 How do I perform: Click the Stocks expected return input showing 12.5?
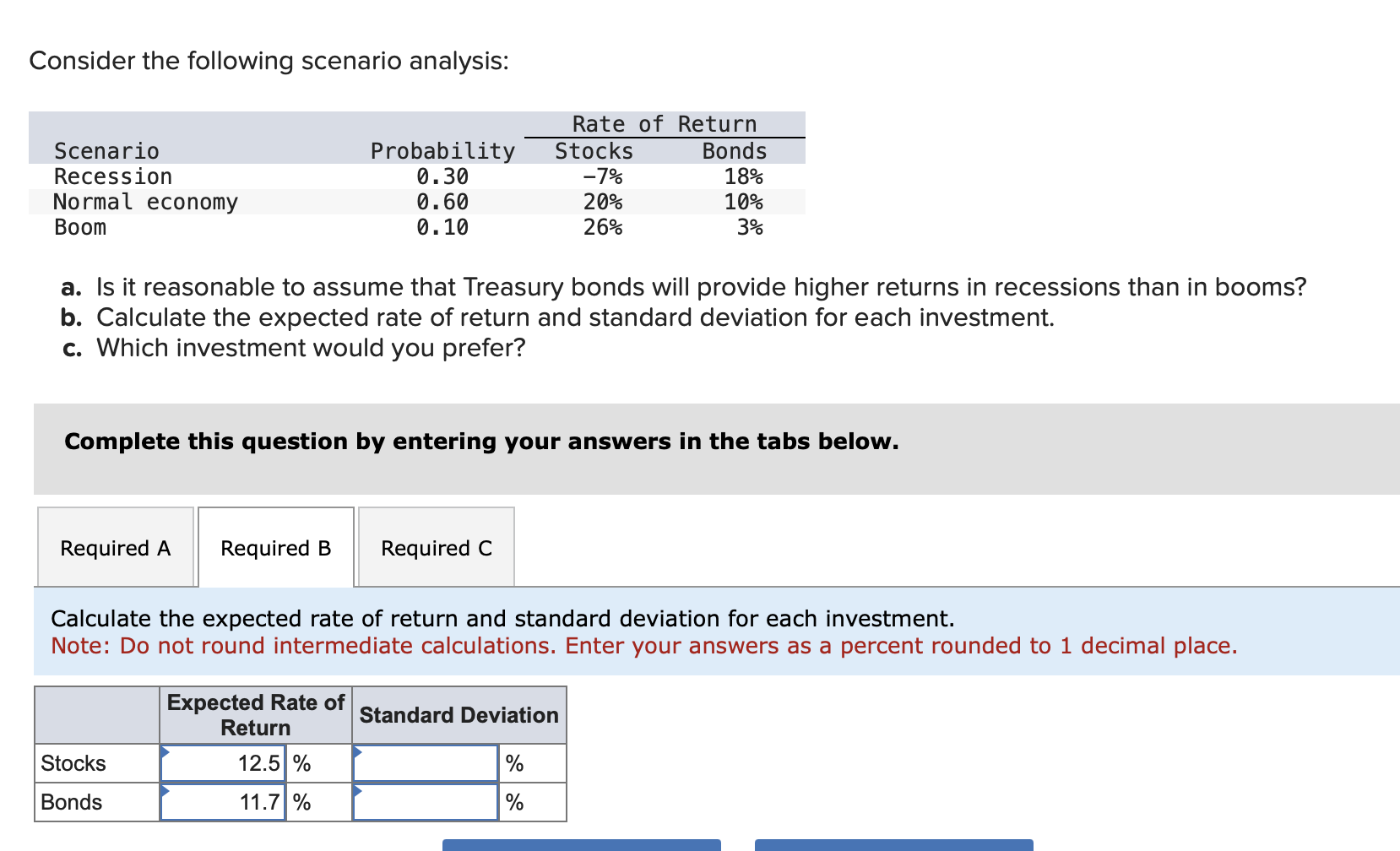(224, 762)
